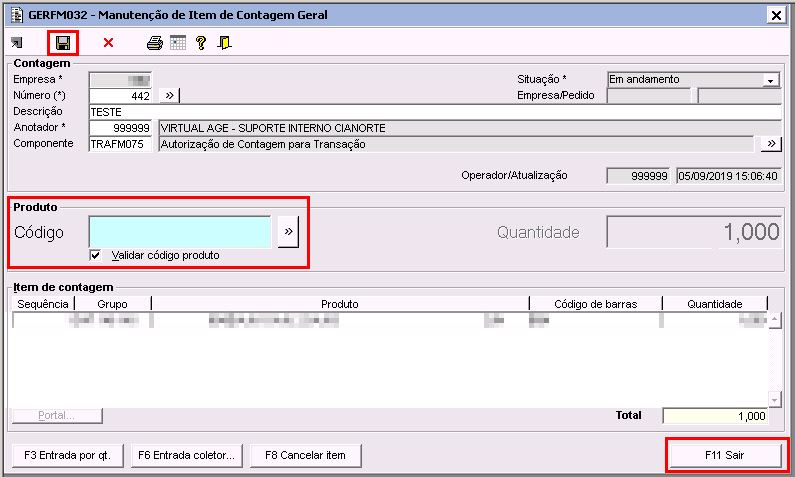
Task: Click the Anotador field with 999999
Action: 121,128
